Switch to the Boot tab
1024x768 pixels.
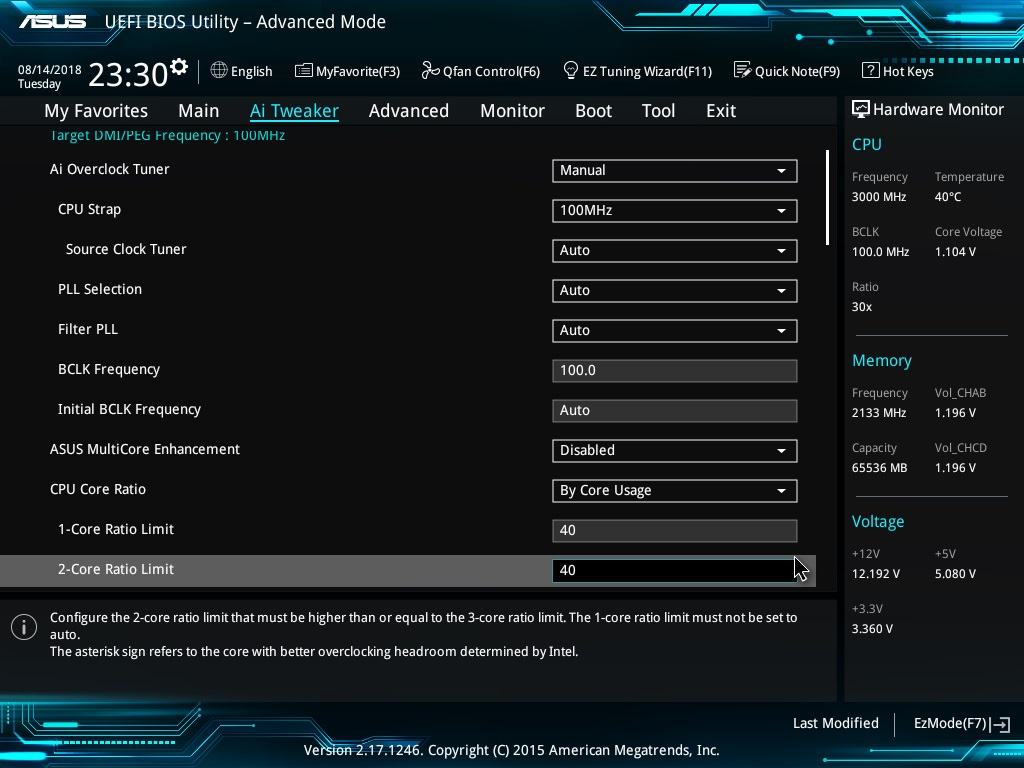pyautogui.click(x=593, y=111)
